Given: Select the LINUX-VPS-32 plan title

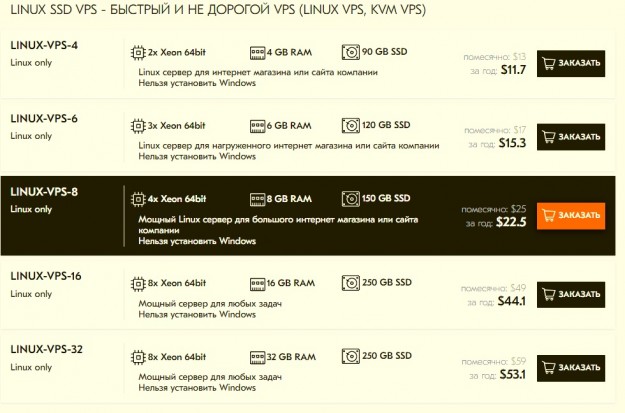Looking at the screenshot, I should point(46,349).
